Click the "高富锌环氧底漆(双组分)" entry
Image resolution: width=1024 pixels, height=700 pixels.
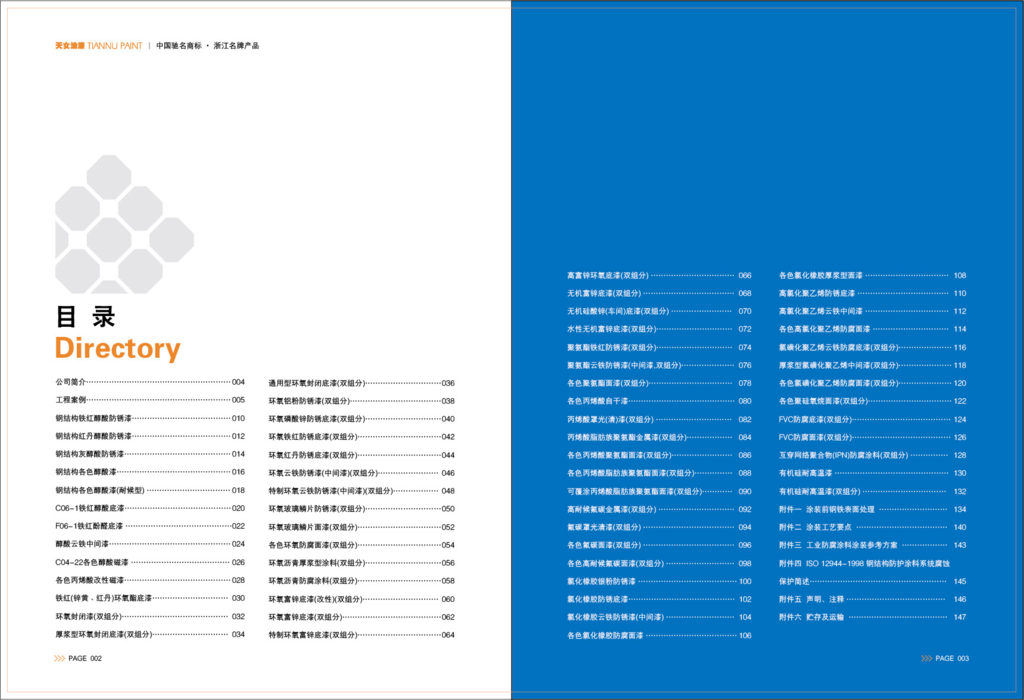click(x=659, y=276)
